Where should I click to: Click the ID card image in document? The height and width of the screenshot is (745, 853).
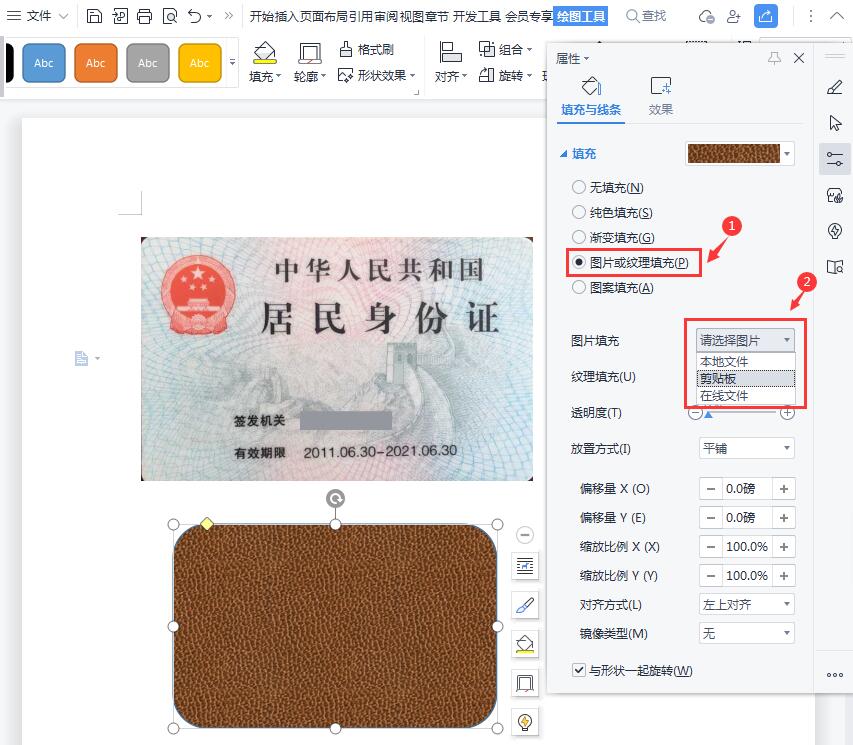[x=337, y=359]
